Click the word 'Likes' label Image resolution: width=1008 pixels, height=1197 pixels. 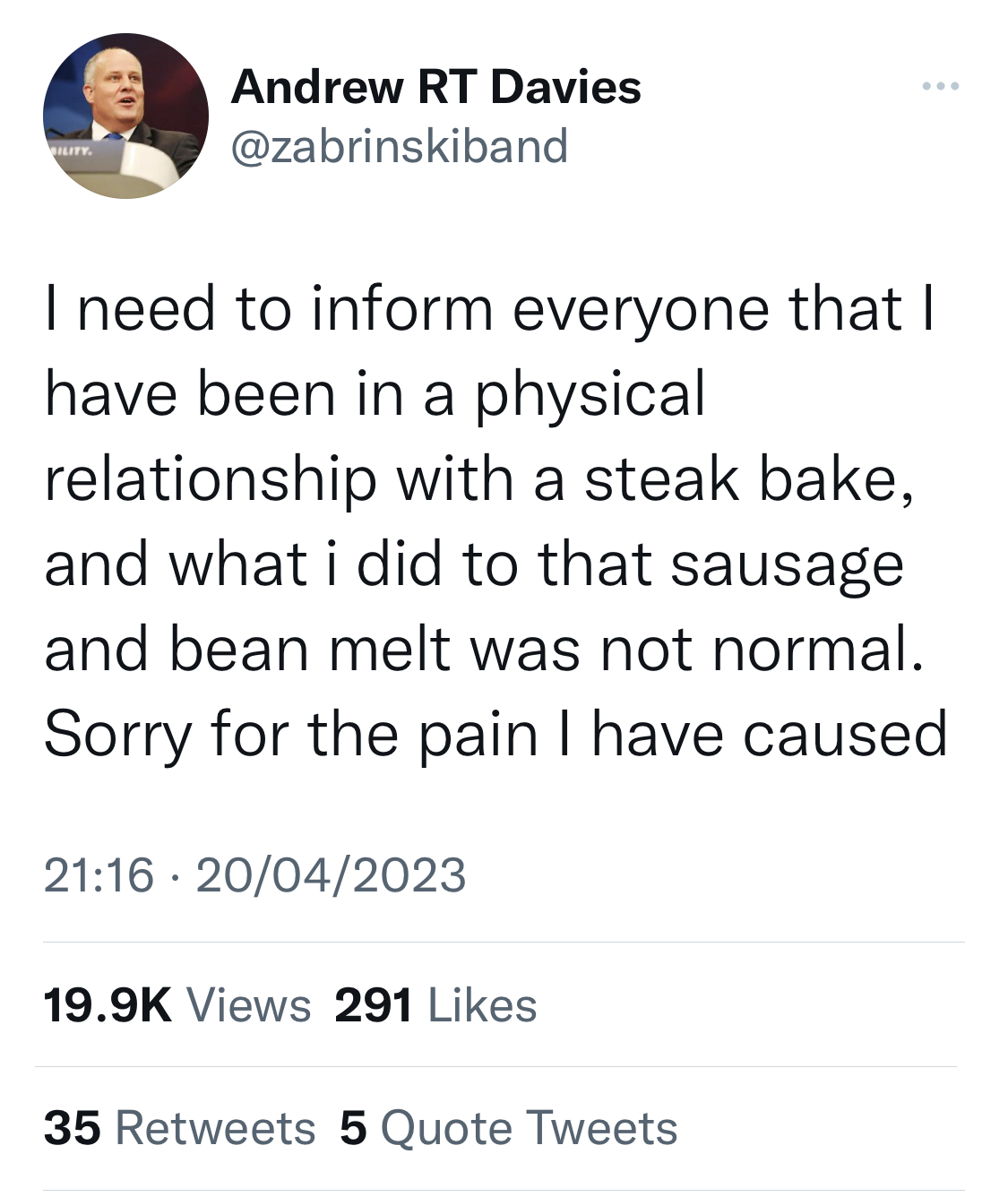click(x=483, y=1005)
